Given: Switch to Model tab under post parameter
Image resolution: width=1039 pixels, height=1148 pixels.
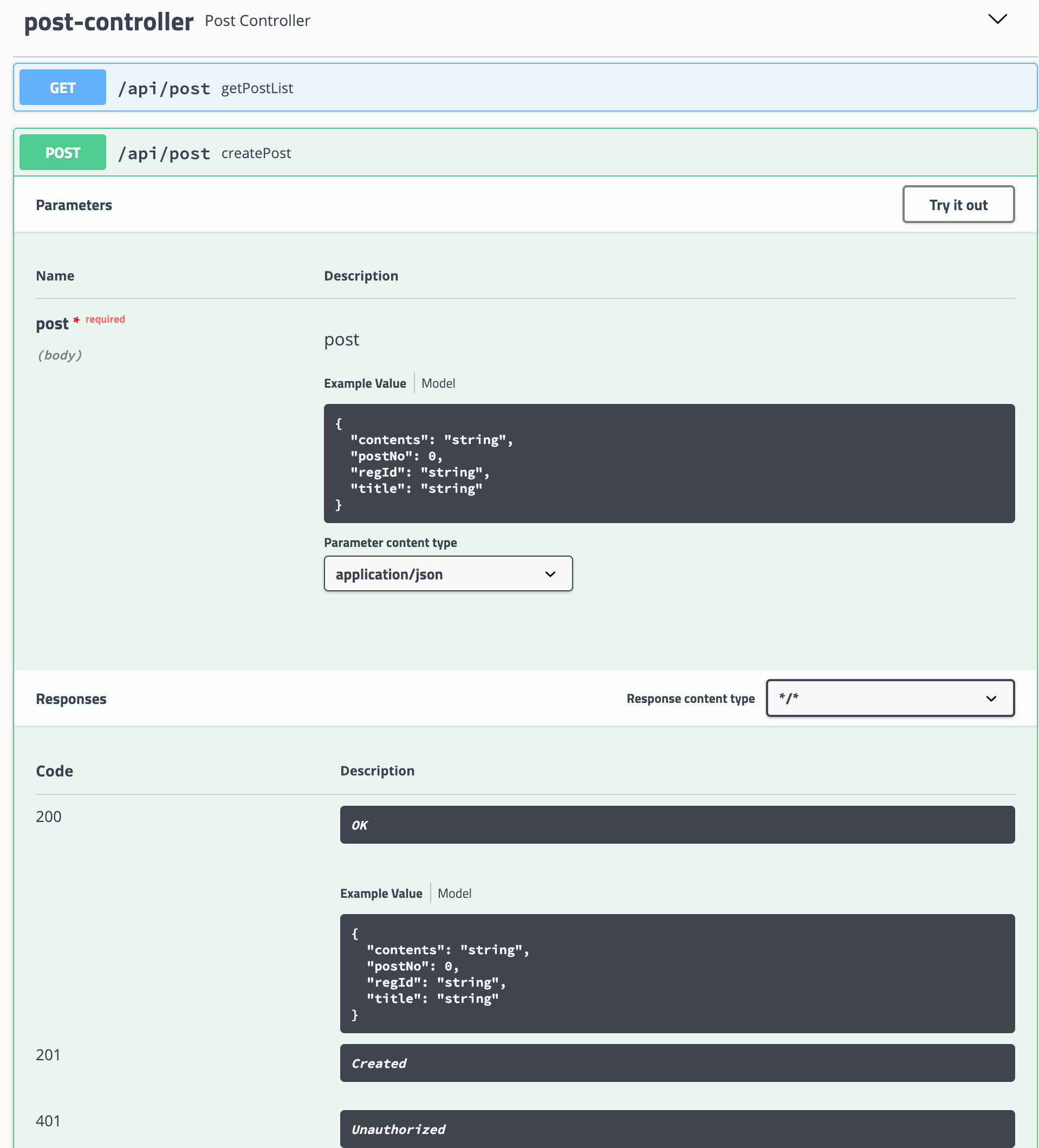Looking at the screenshot, I should click(438, 384).
